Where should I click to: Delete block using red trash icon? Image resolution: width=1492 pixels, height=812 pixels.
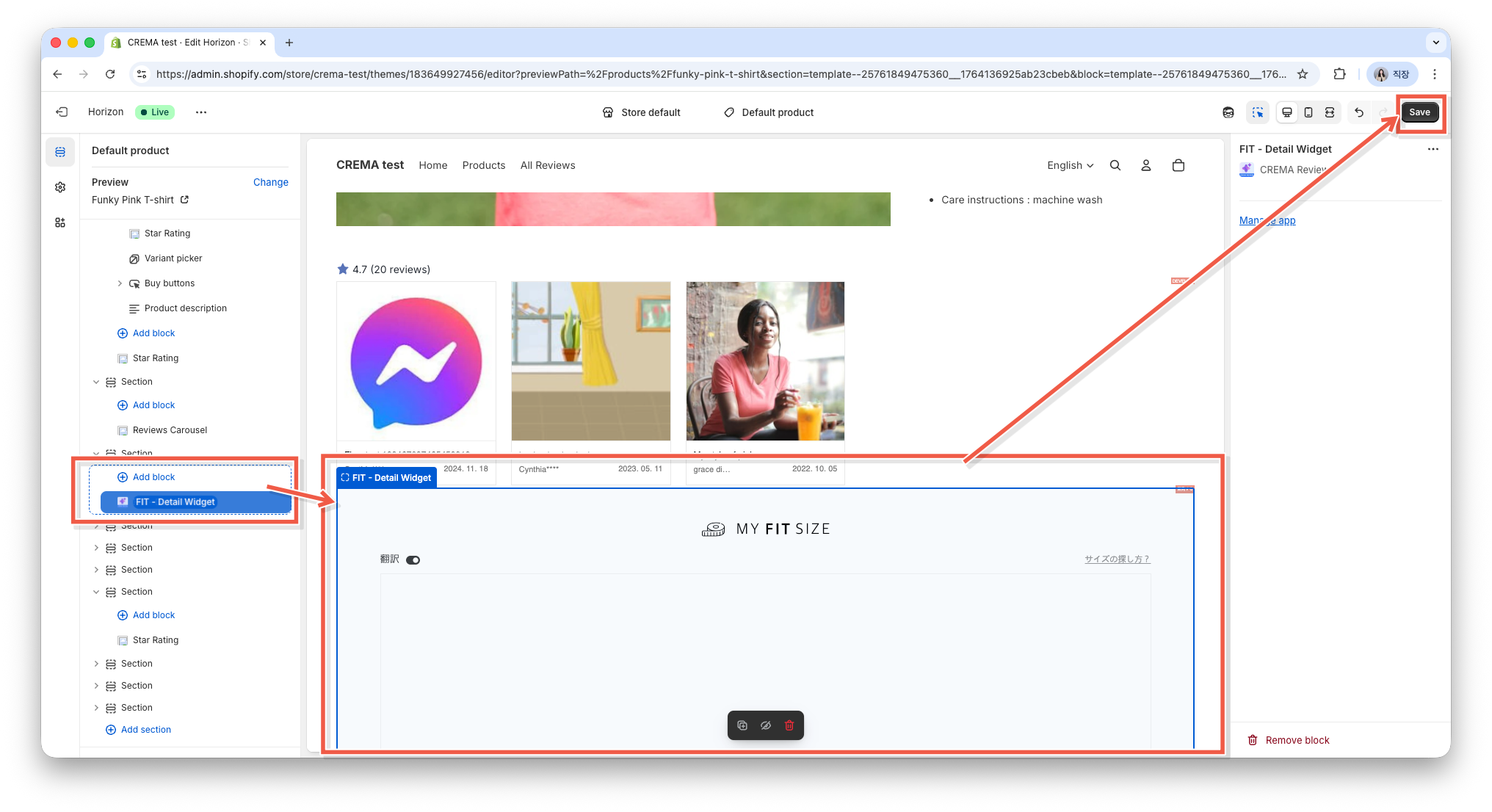(x=789, y=725)
